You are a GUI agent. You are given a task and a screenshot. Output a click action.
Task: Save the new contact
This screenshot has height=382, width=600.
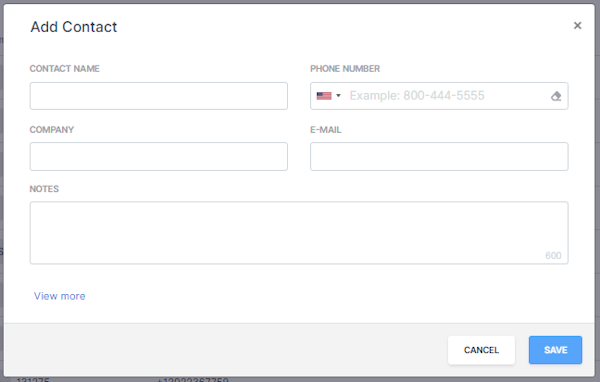point(556,350)
